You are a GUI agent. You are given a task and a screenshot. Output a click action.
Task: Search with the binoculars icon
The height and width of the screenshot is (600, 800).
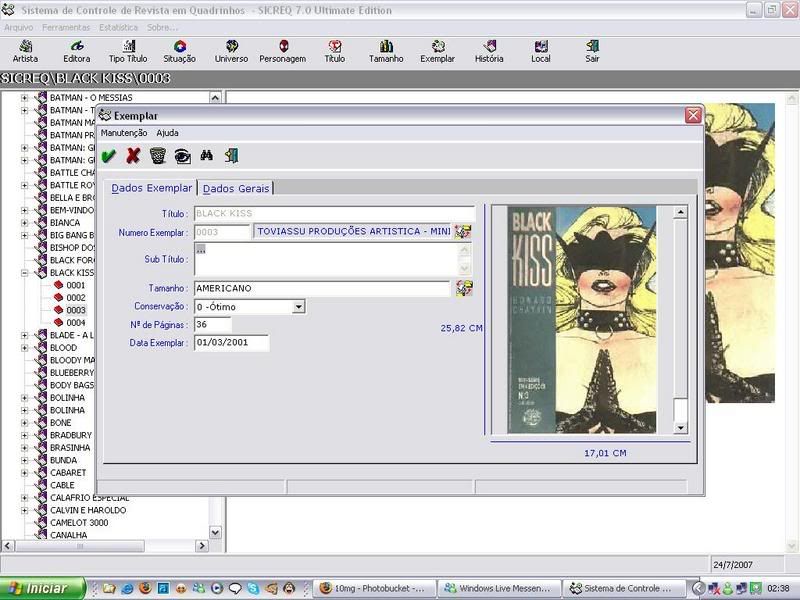point(207,155)
